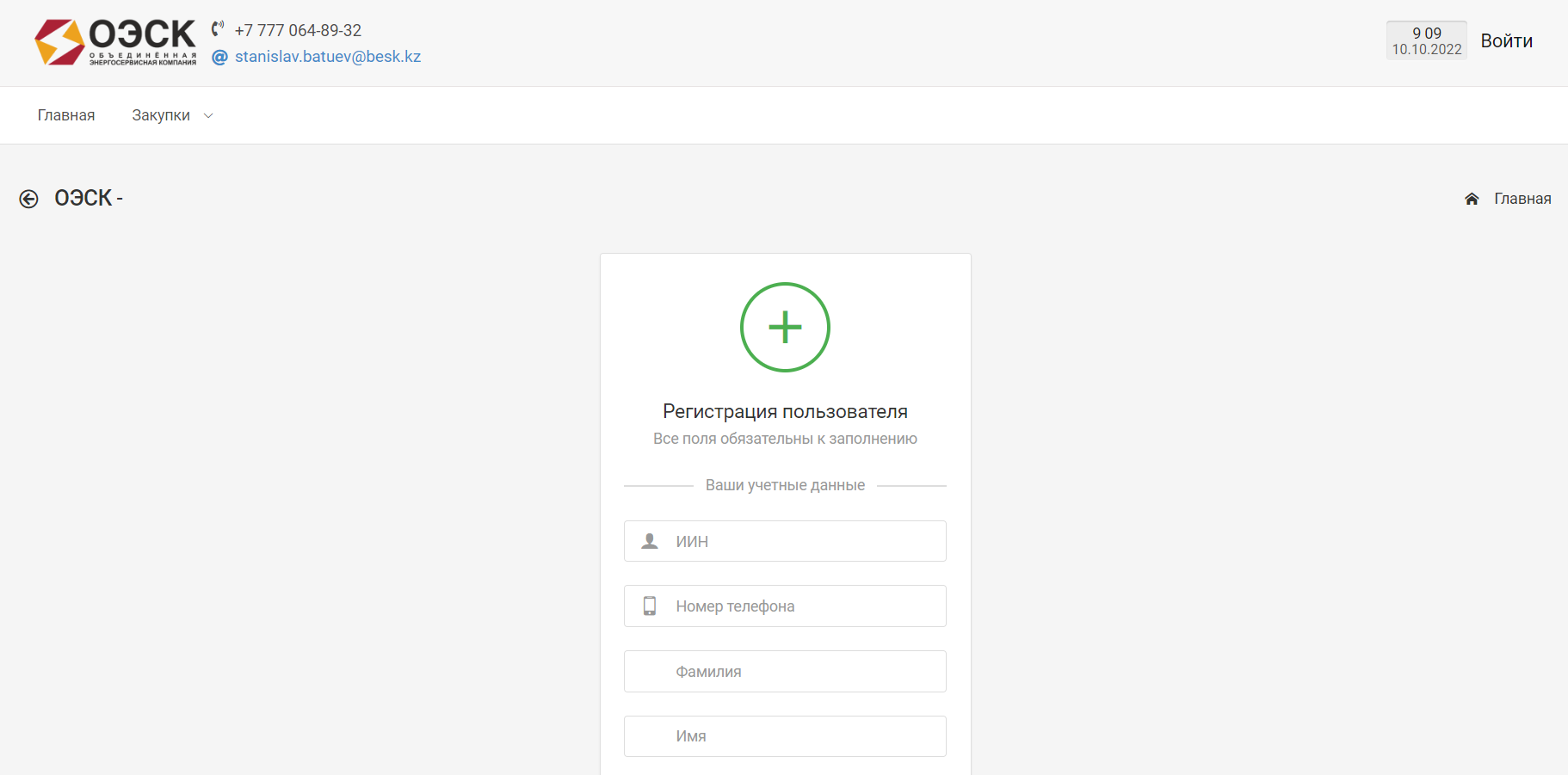Click the @ email icon in header
The height and width of the screenshot is (775, 1568).
click(219, 57)
